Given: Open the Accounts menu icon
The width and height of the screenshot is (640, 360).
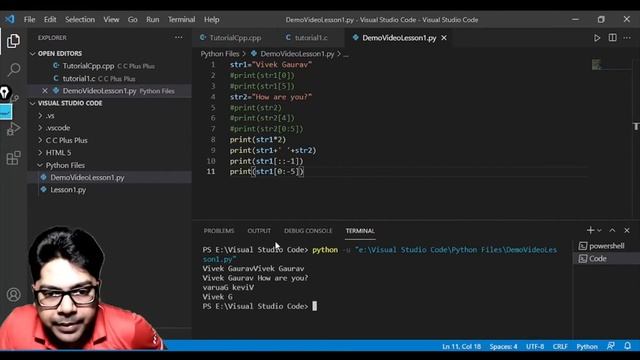Looking at the screenshot, I should pyautogui.click(x=13, y=295).
